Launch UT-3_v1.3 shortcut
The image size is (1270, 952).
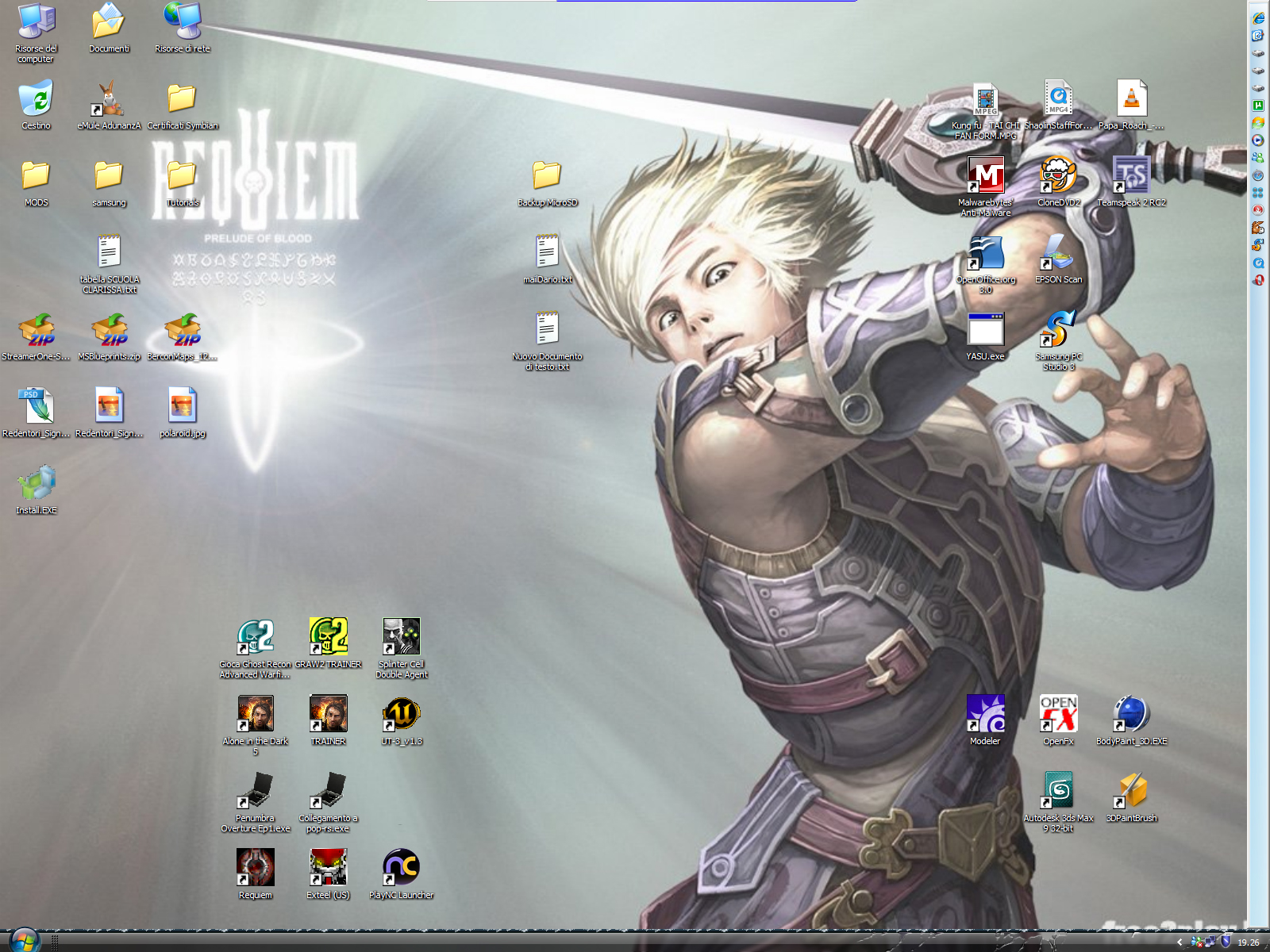point(401,721)
